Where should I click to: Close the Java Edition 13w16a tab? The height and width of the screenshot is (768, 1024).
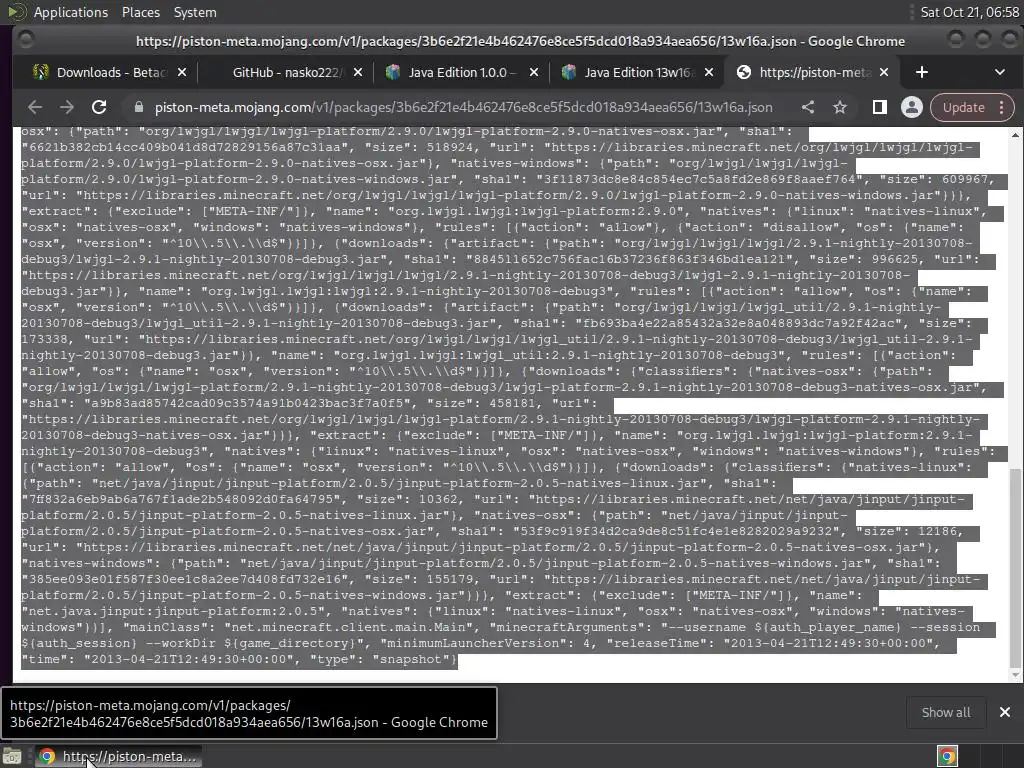click(x=710, y=72)
